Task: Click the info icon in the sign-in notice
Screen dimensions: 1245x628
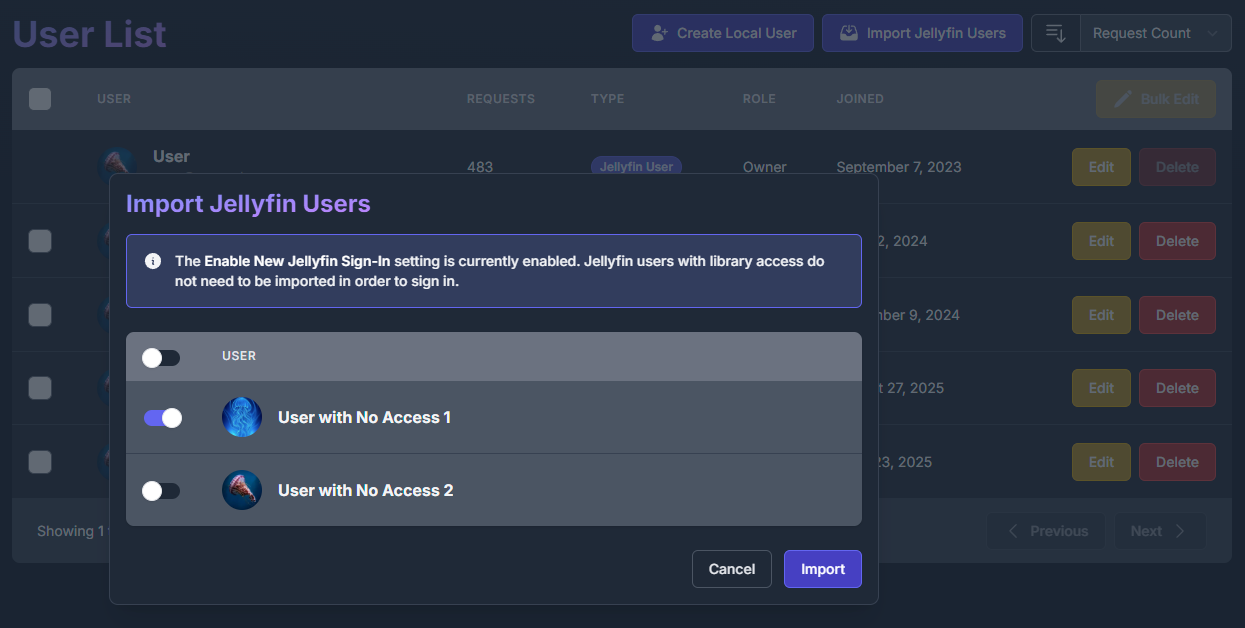Action: [153, 261]
